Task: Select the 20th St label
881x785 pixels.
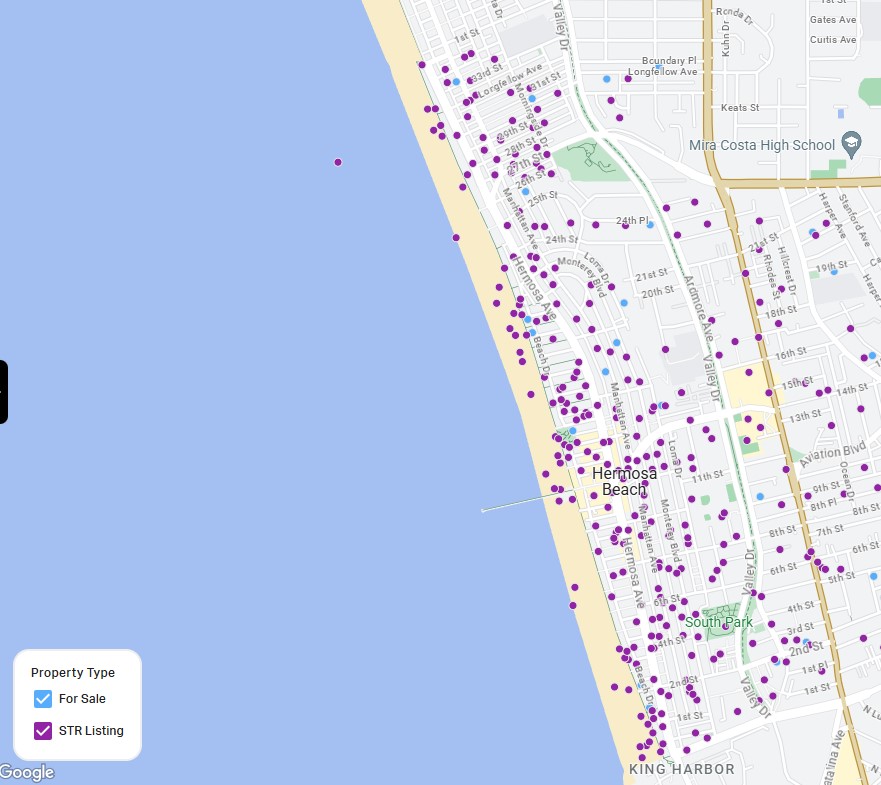Action: 657,293
